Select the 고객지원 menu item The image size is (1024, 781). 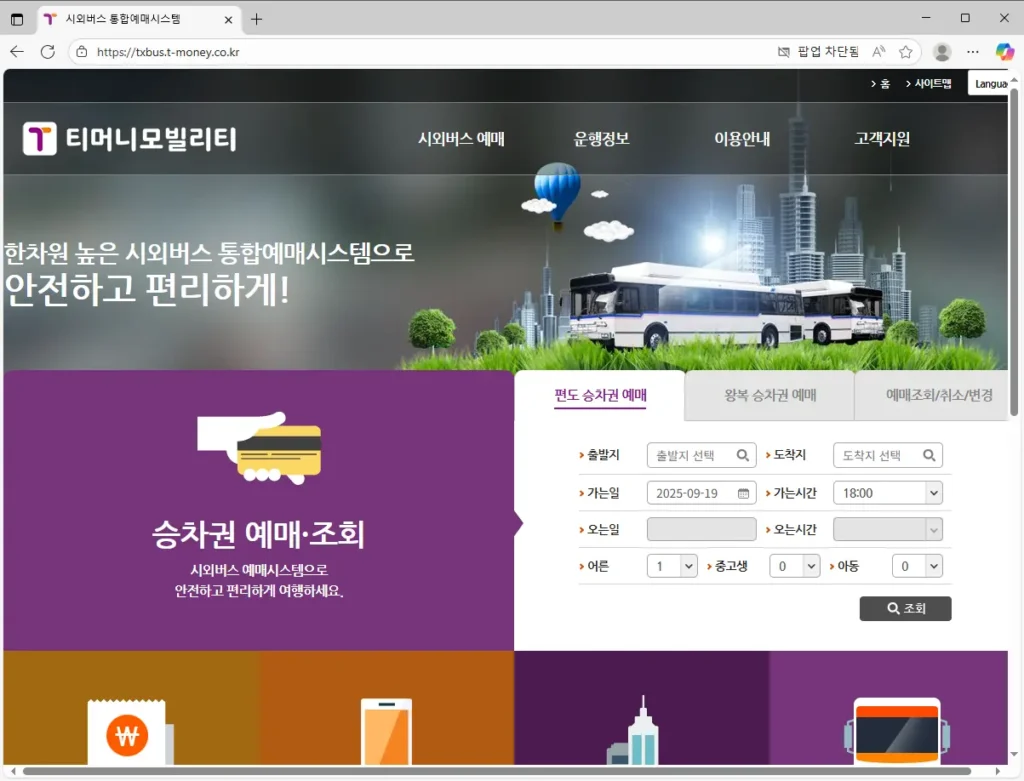(x=881, y=139)
